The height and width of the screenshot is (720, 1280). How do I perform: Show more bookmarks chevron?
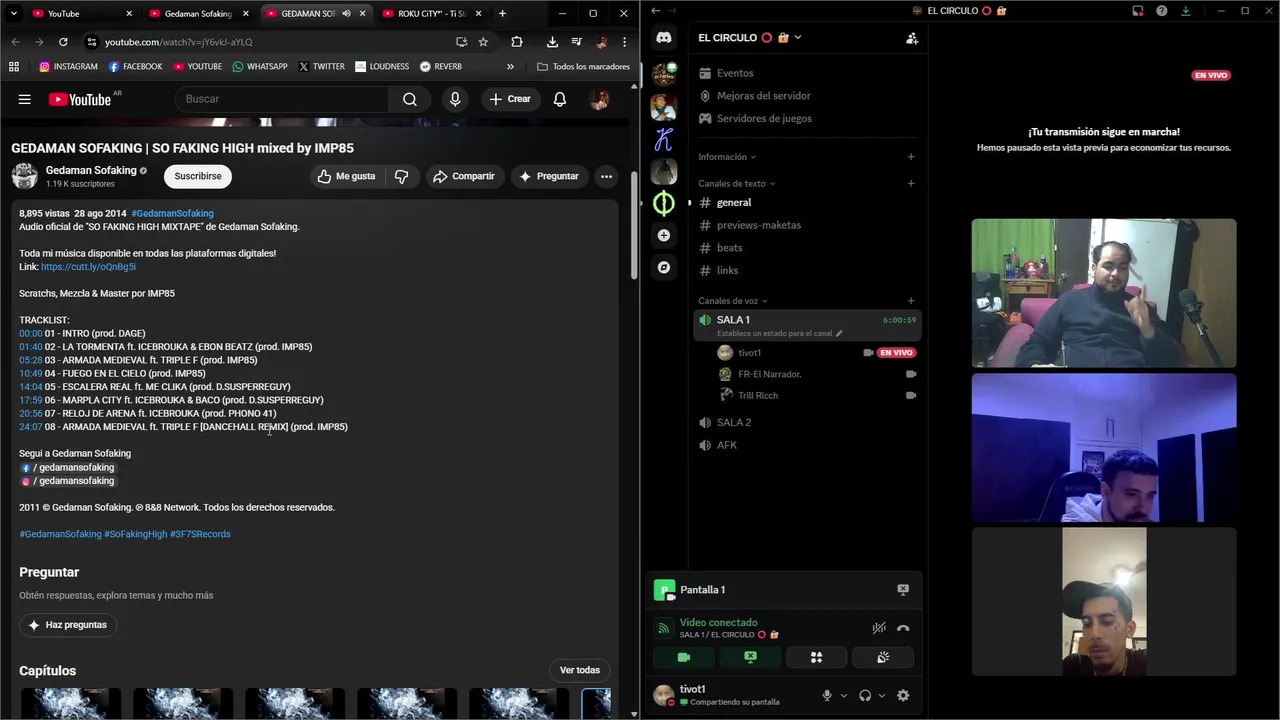click(510, 67)
